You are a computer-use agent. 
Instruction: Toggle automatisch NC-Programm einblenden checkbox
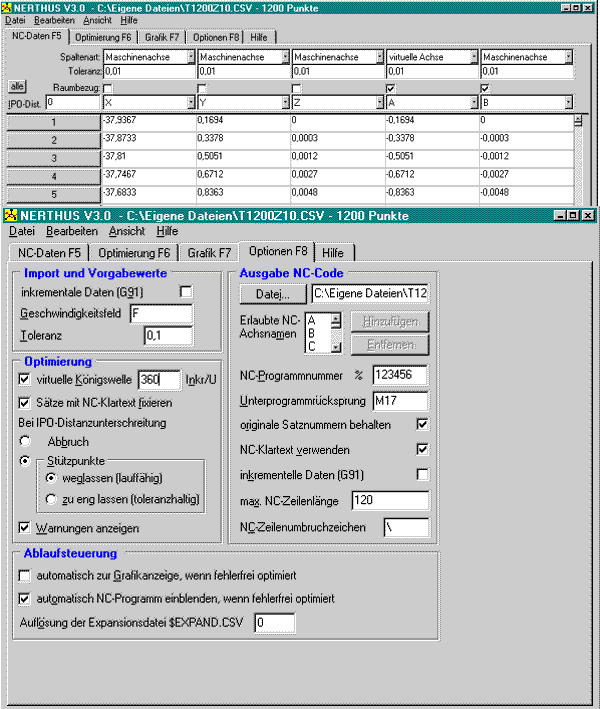[x=24, y=599]
